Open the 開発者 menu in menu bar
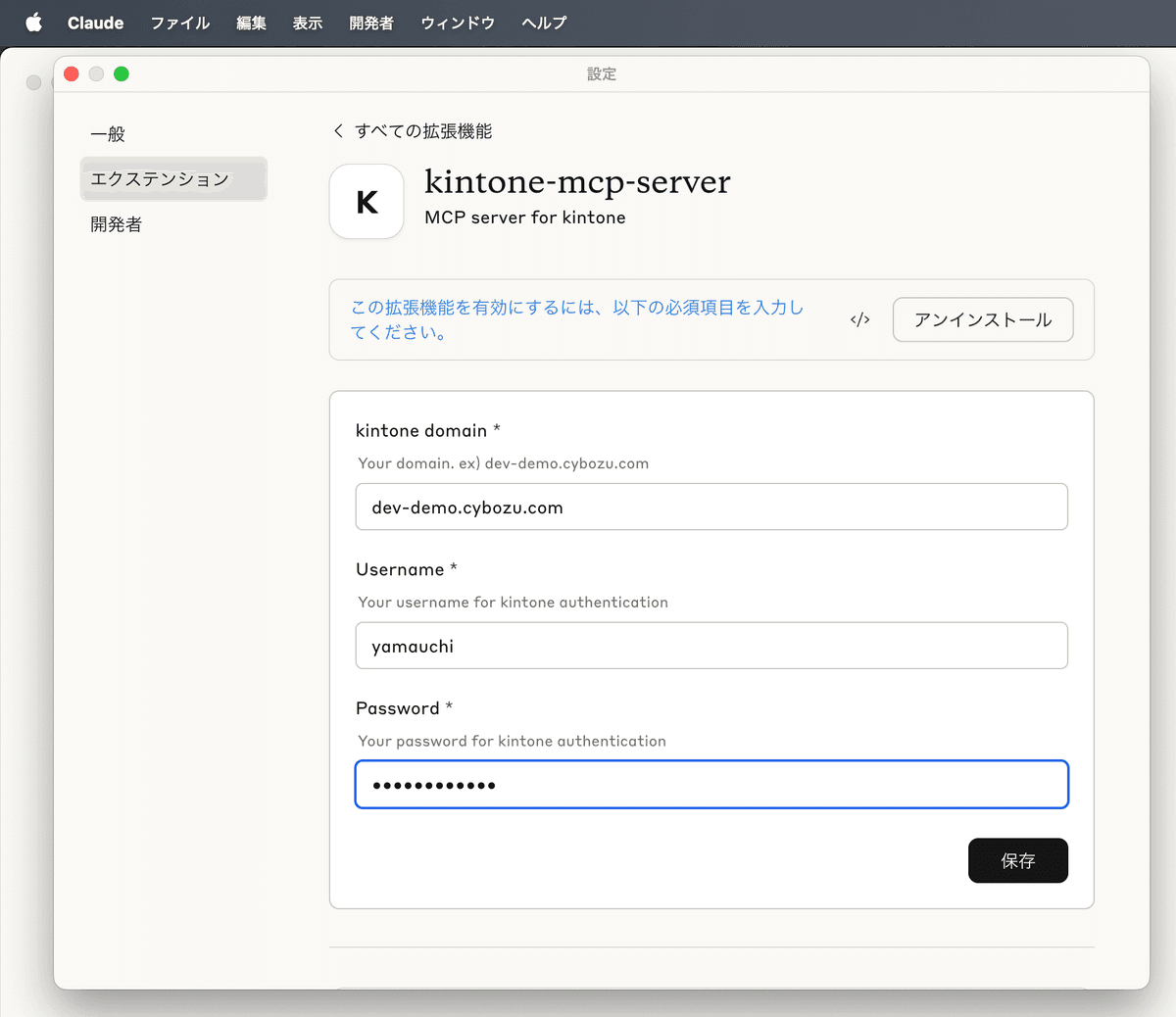The width and height of the screenshot is (1176, 1017). click(371, 23)
